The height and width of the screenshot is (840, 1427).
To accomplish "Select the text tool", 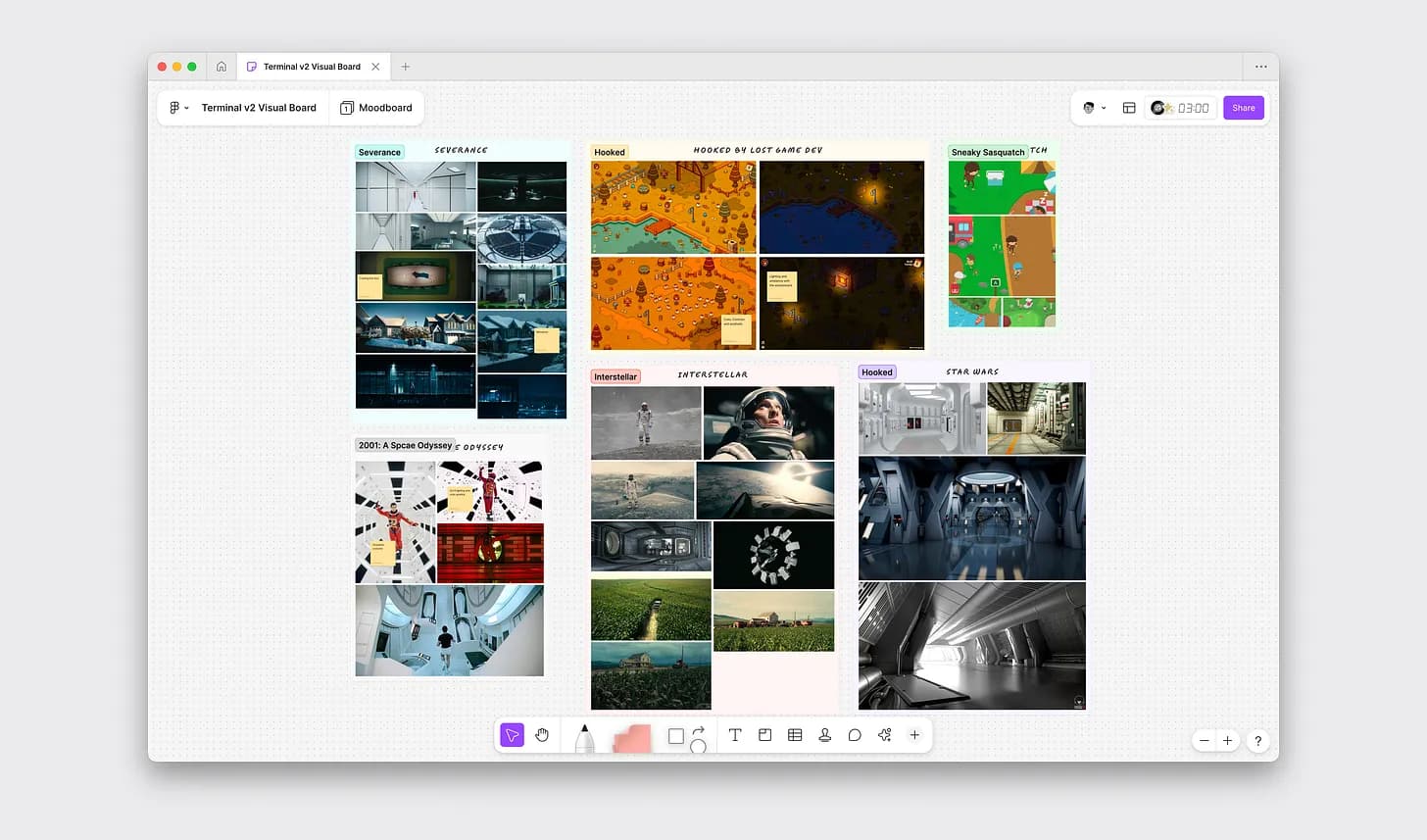I will click(x=735, y=735).
